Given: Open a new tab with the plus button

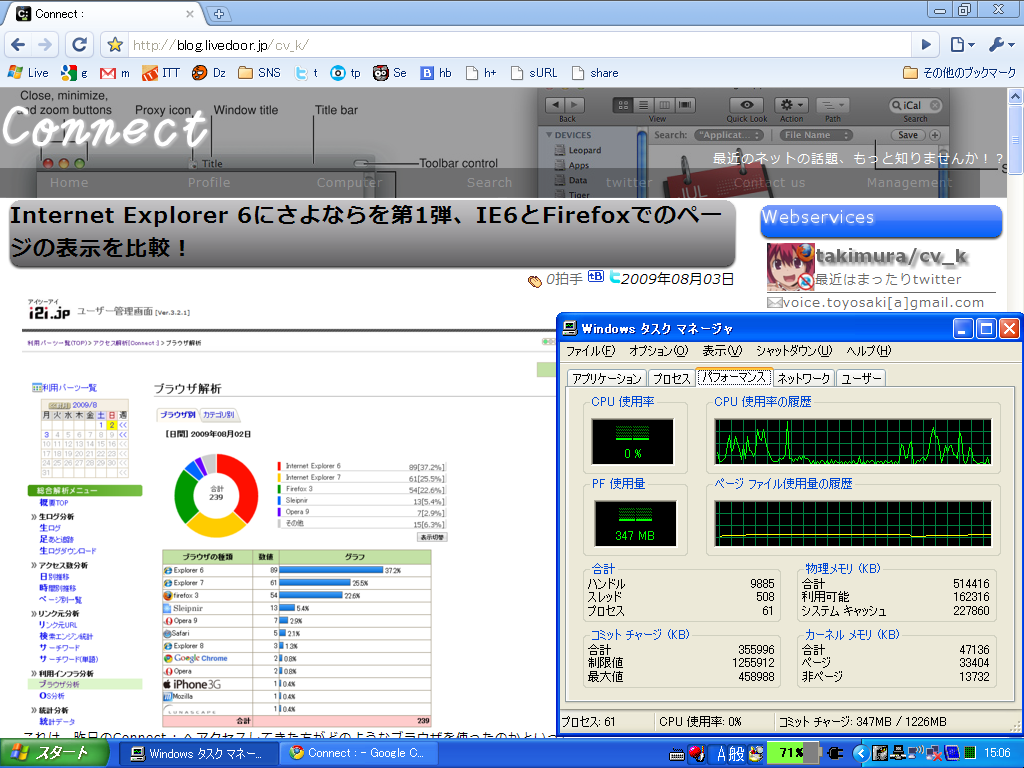Looking at the screenshot, I should point(219,13).
